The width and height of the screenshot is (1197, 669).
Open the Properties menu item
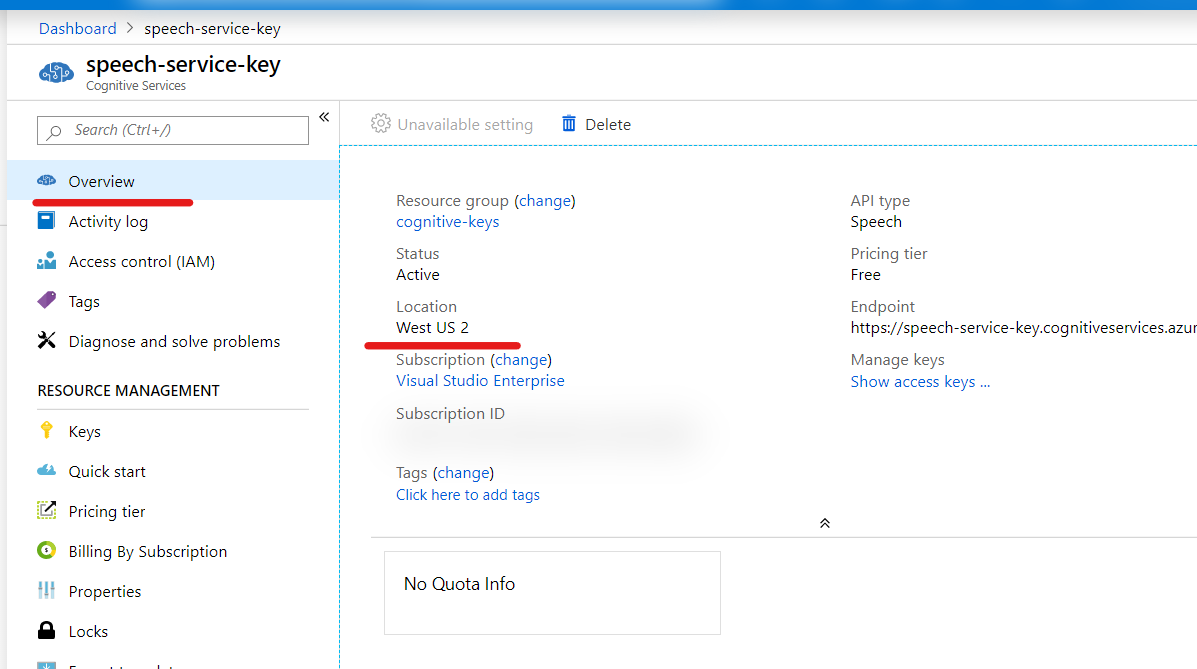105,591
